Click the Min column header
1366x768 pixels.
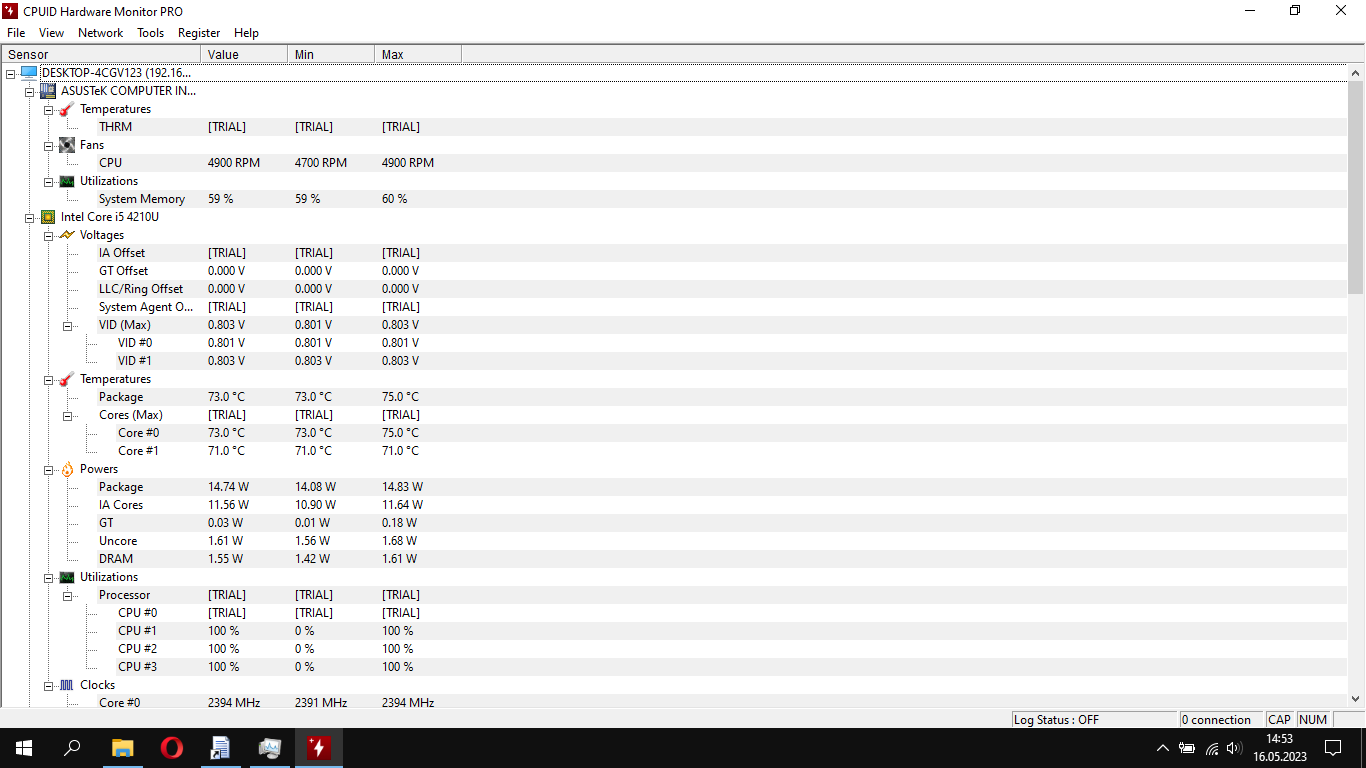tap(331, 54)
